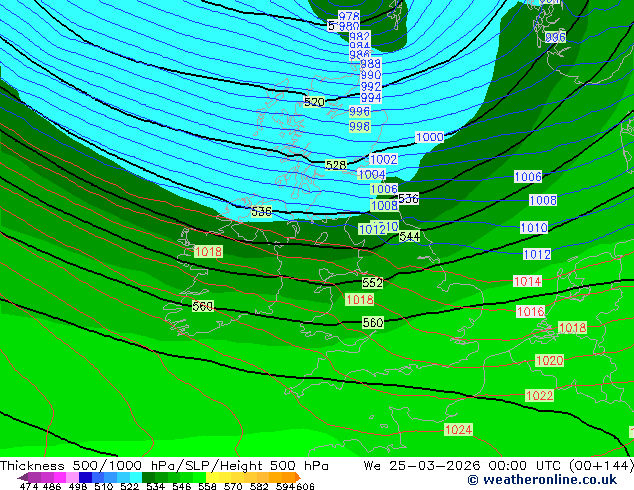Viewport: 634px width, 490px height.
Task: Click the white 1012 label above 1014
Action: tap(537, 254)
